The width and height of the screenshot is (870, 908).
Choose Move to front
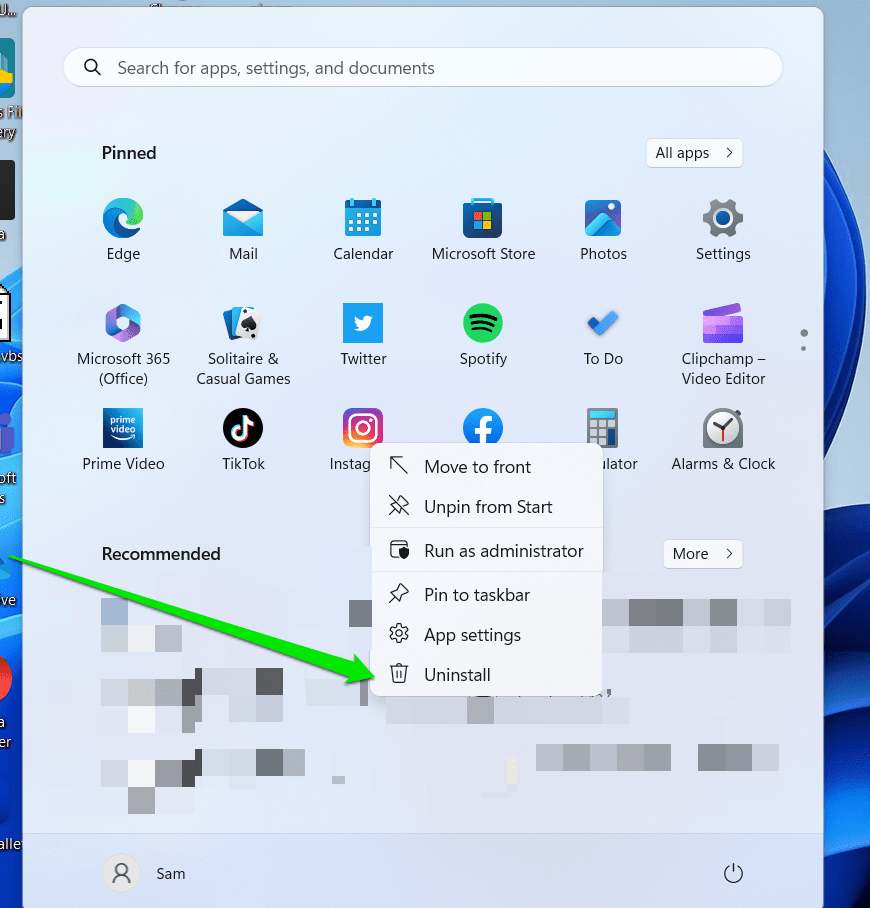click(487, 467)
